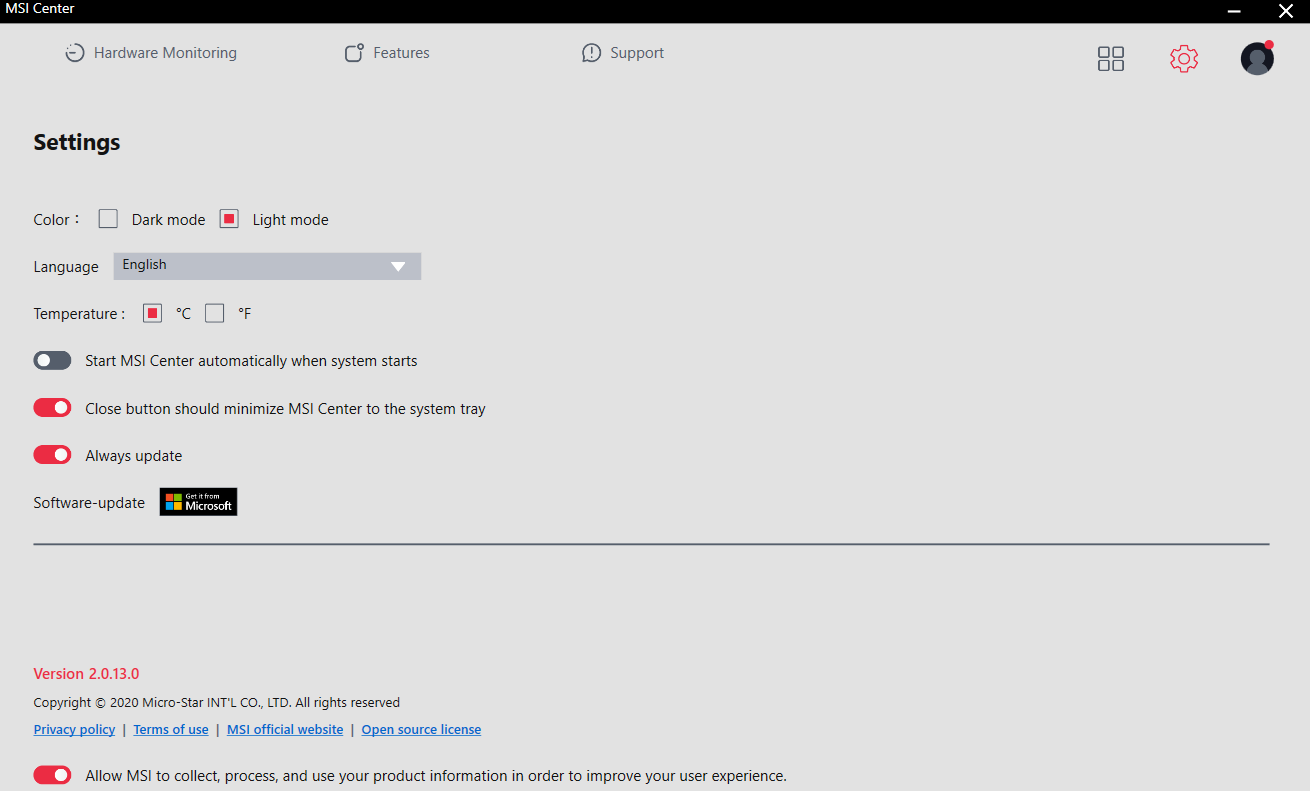This screenshot has width=1310, height=791.
Task: Open the Language dropdown
Action: (267, 266)
